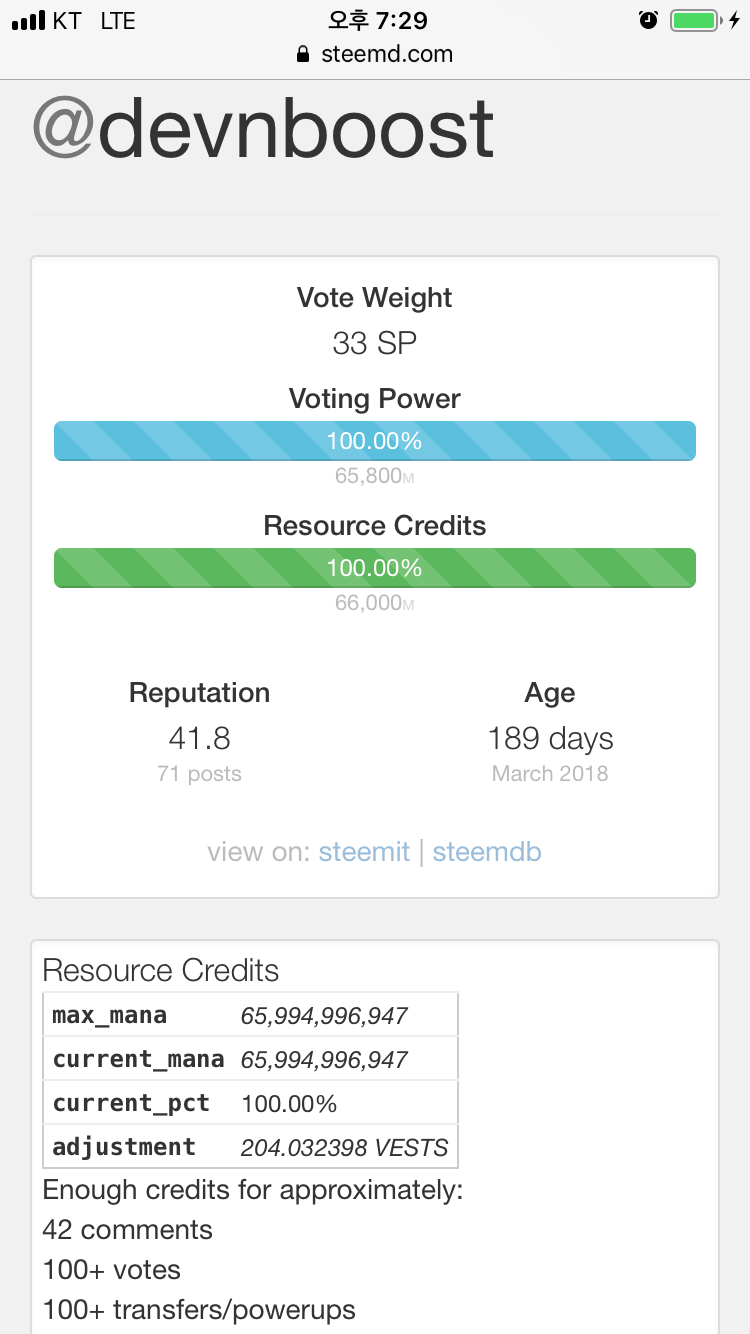Click the blue Voting Power bar
This screenshot has height=1334, width=750.
(375, 441)
